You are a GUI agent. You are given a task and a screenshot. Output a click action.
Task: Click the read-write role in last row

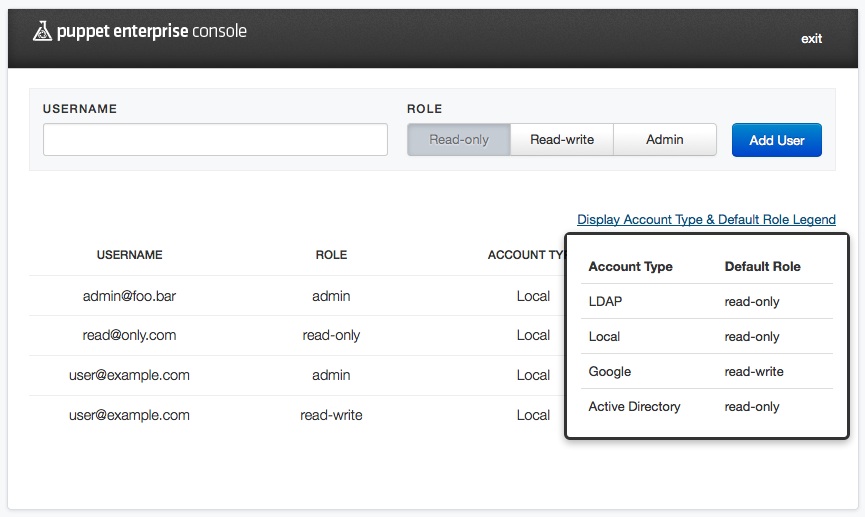point(331,415)
